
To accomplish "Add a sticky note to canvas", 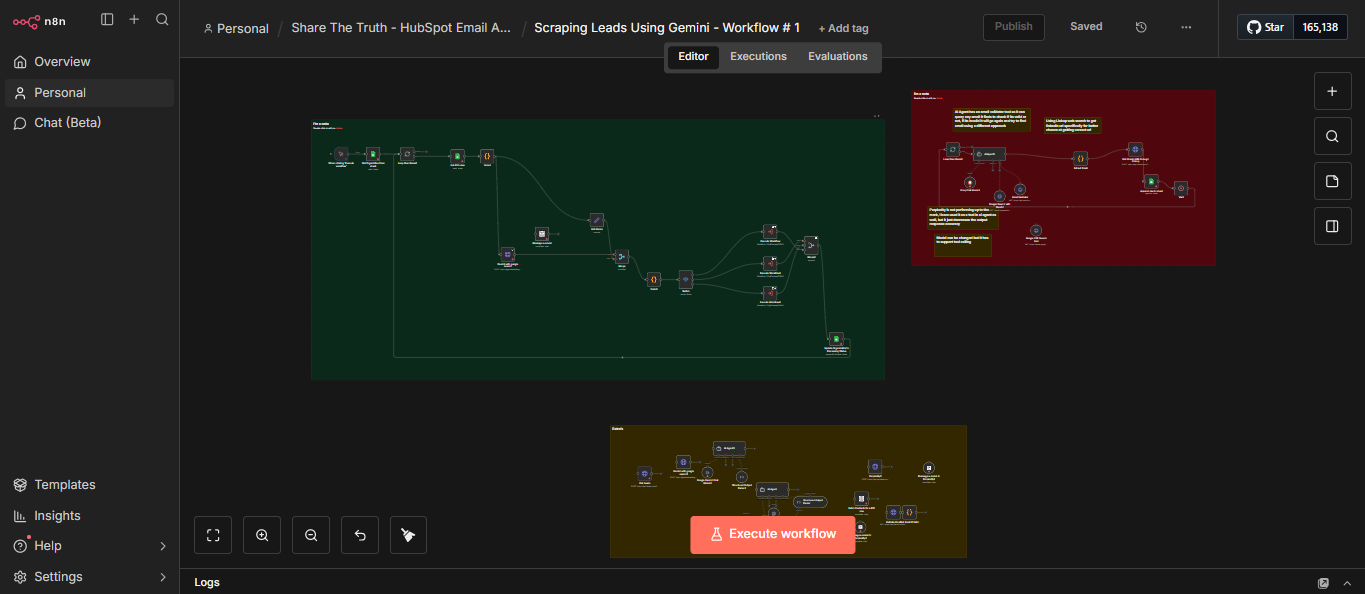I will coord(1331,181).
